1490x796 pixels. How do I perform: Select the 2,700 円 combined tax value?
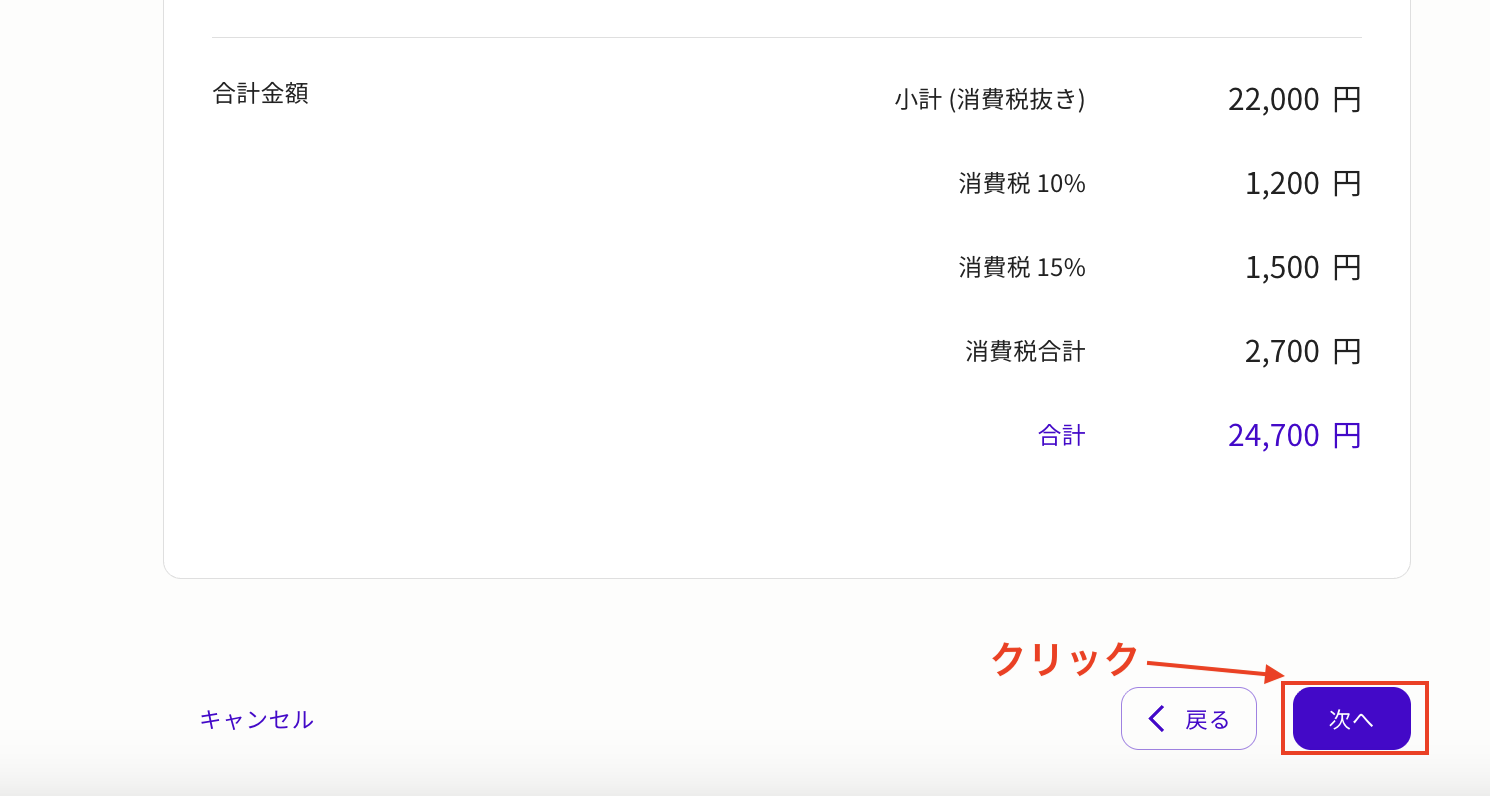pyautogui.click(x=1303, y=351)
